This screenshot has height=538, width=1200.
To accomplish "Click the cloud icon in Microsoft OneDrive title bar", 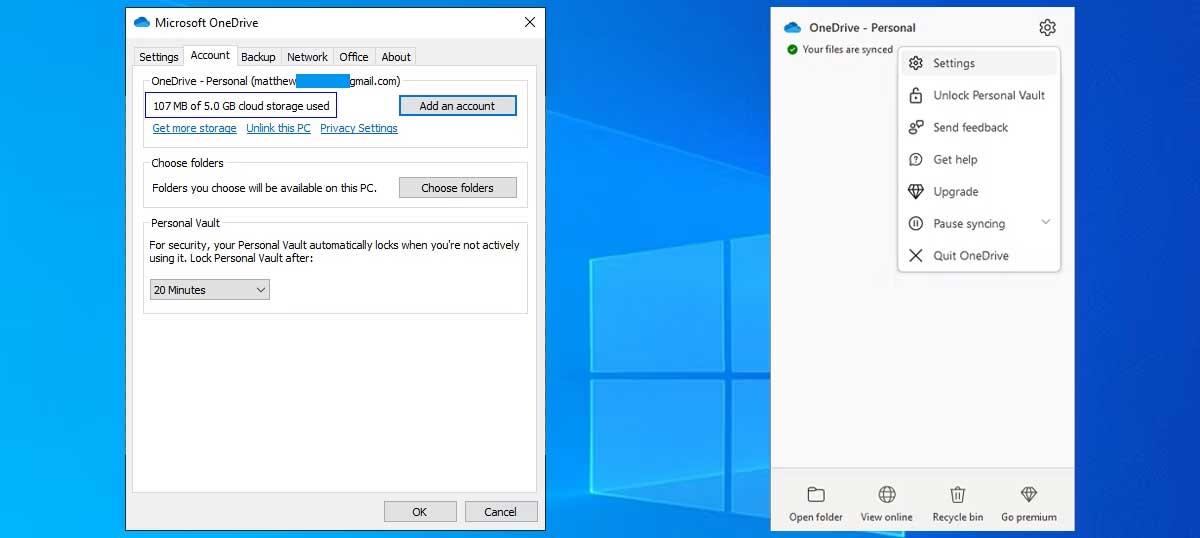I will (142, 22).
